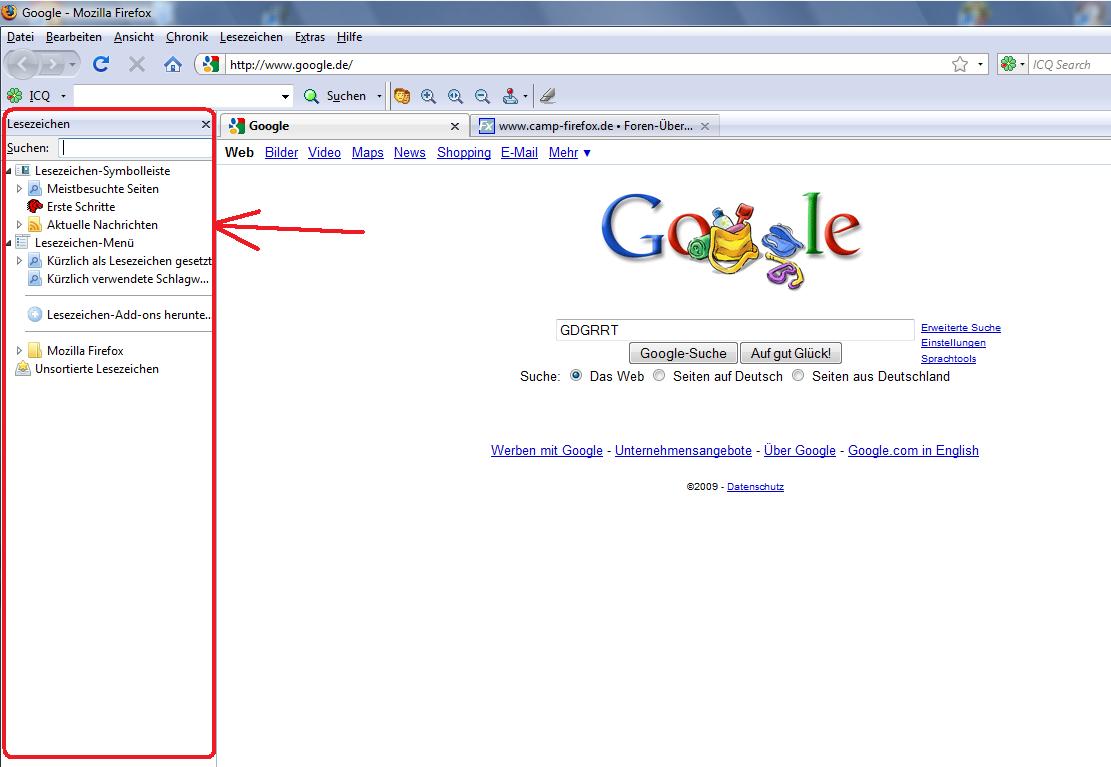Viewport: 1111px width, 767px height.
Task: Open the Suchen button dropdown arrow
Action: (x=379, y=96)
